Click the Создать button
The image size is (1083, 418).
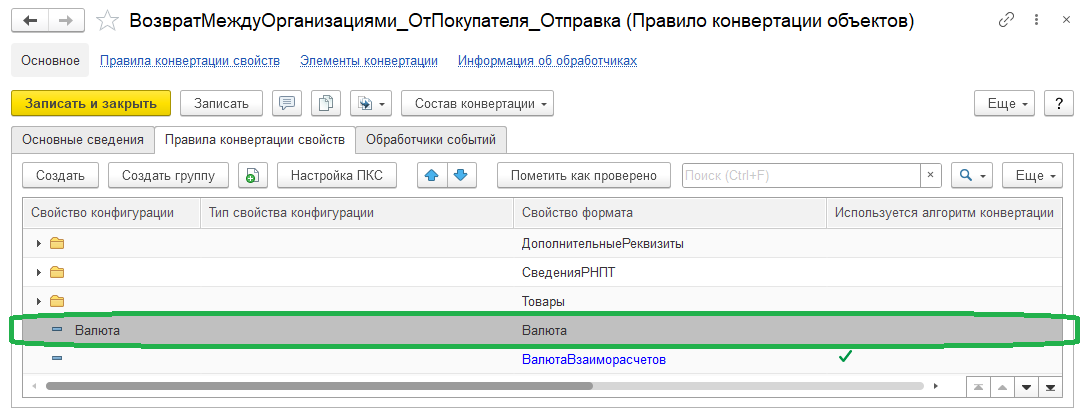click(61, 175)
